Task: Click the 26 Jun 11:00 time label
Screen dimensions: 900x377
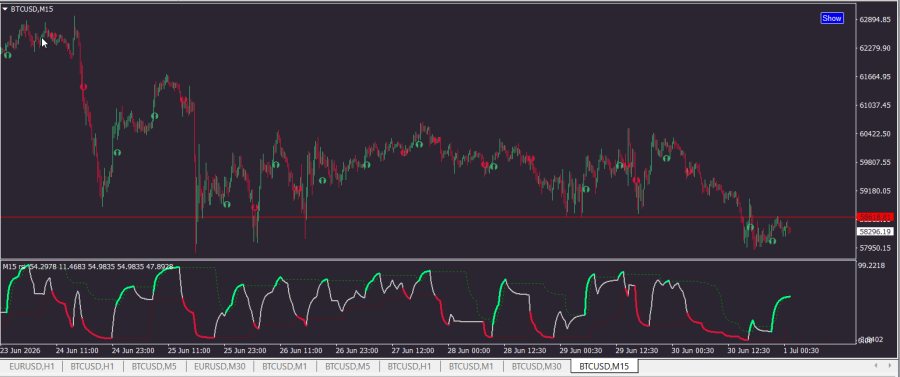Action: click(x=301, y=351)
